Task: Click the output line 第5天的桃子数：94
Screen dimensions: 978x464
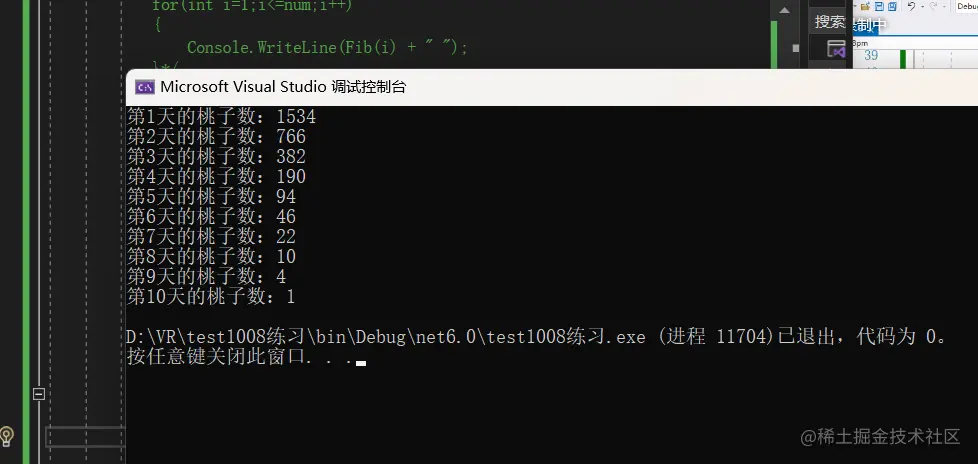Action: 211,196
